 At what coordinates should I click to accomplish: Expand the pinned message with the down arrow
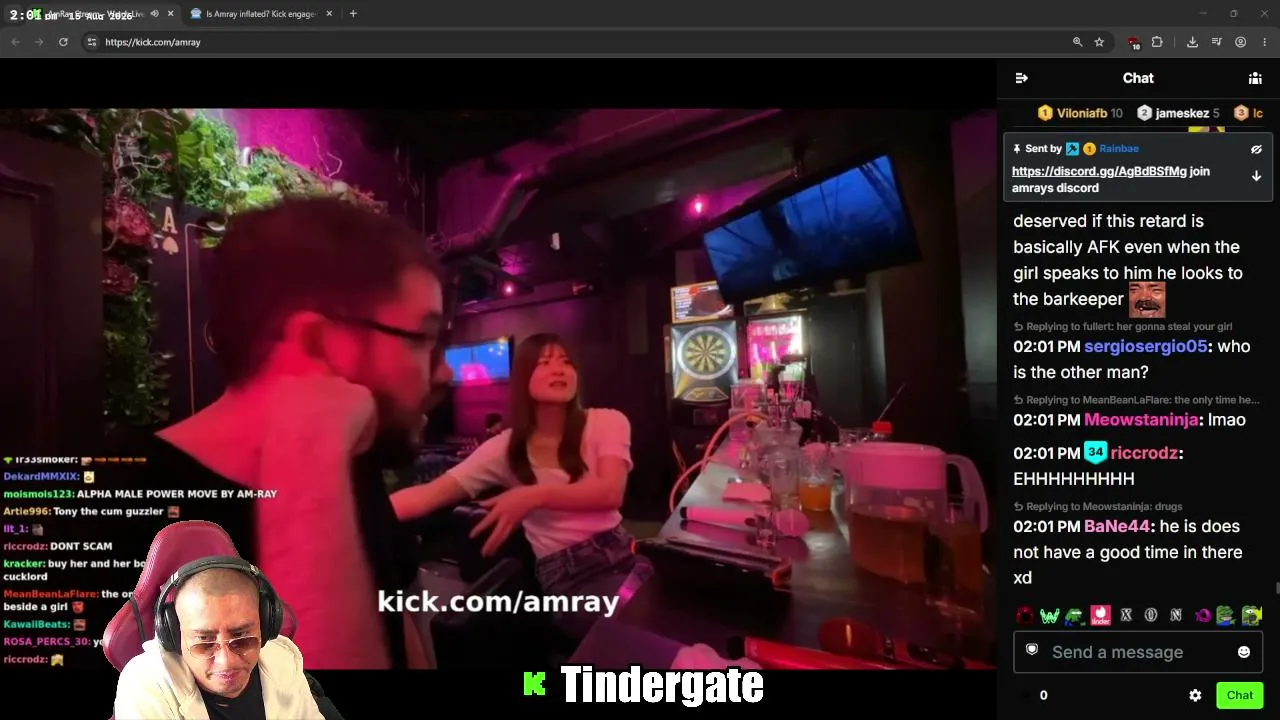(1256, 176)
